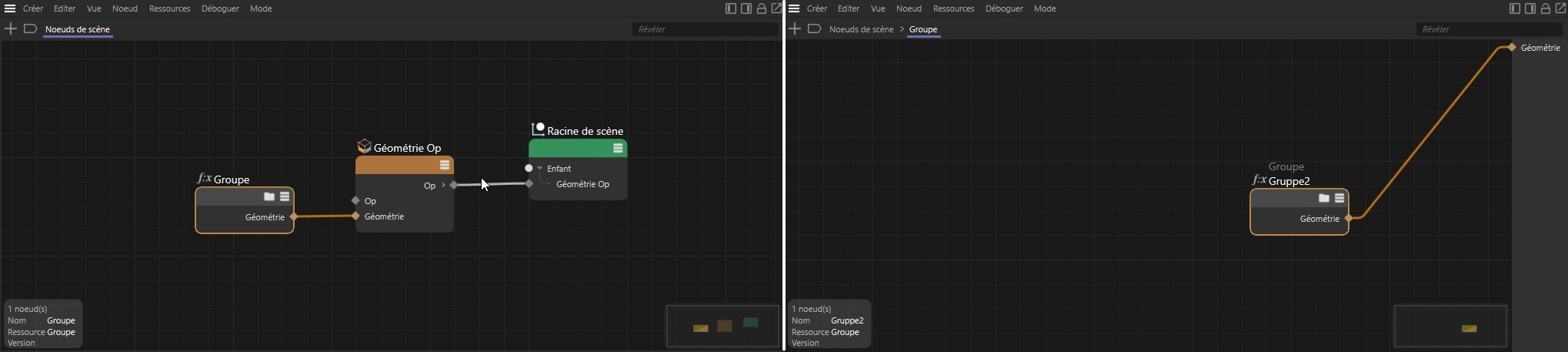Toggle the lock icon in the right window
The height and width of the screenshot is (352, 1568).
(1546, 8)
